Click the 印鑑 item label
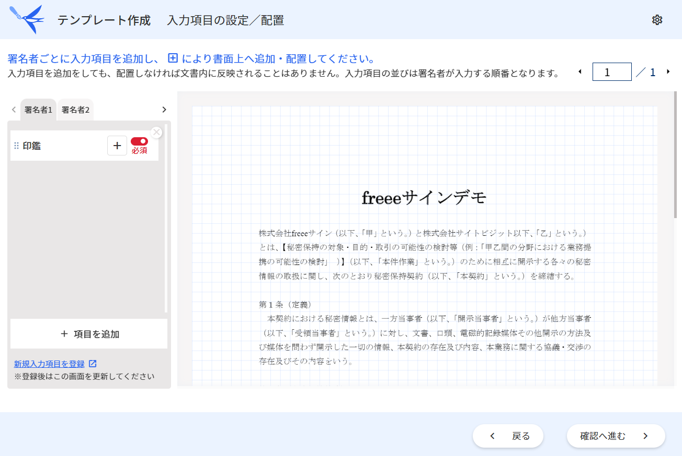 coord(32,146)
